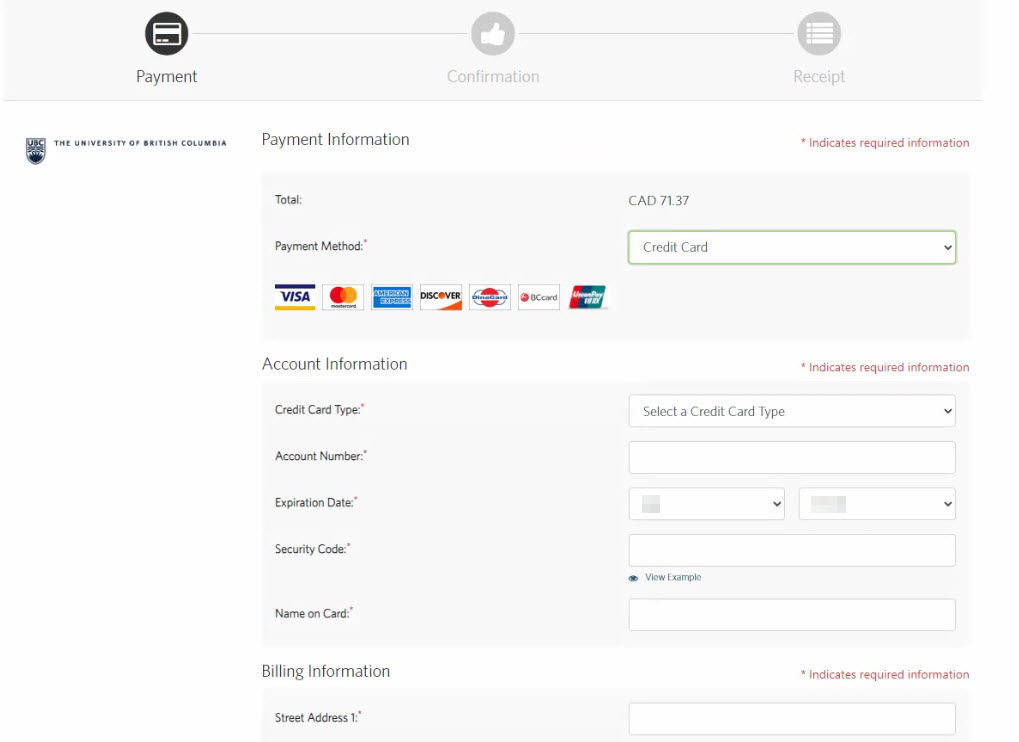Click the Visa card logo
This screenshot has width=1019, height=742.
click(x=295, y=297)
